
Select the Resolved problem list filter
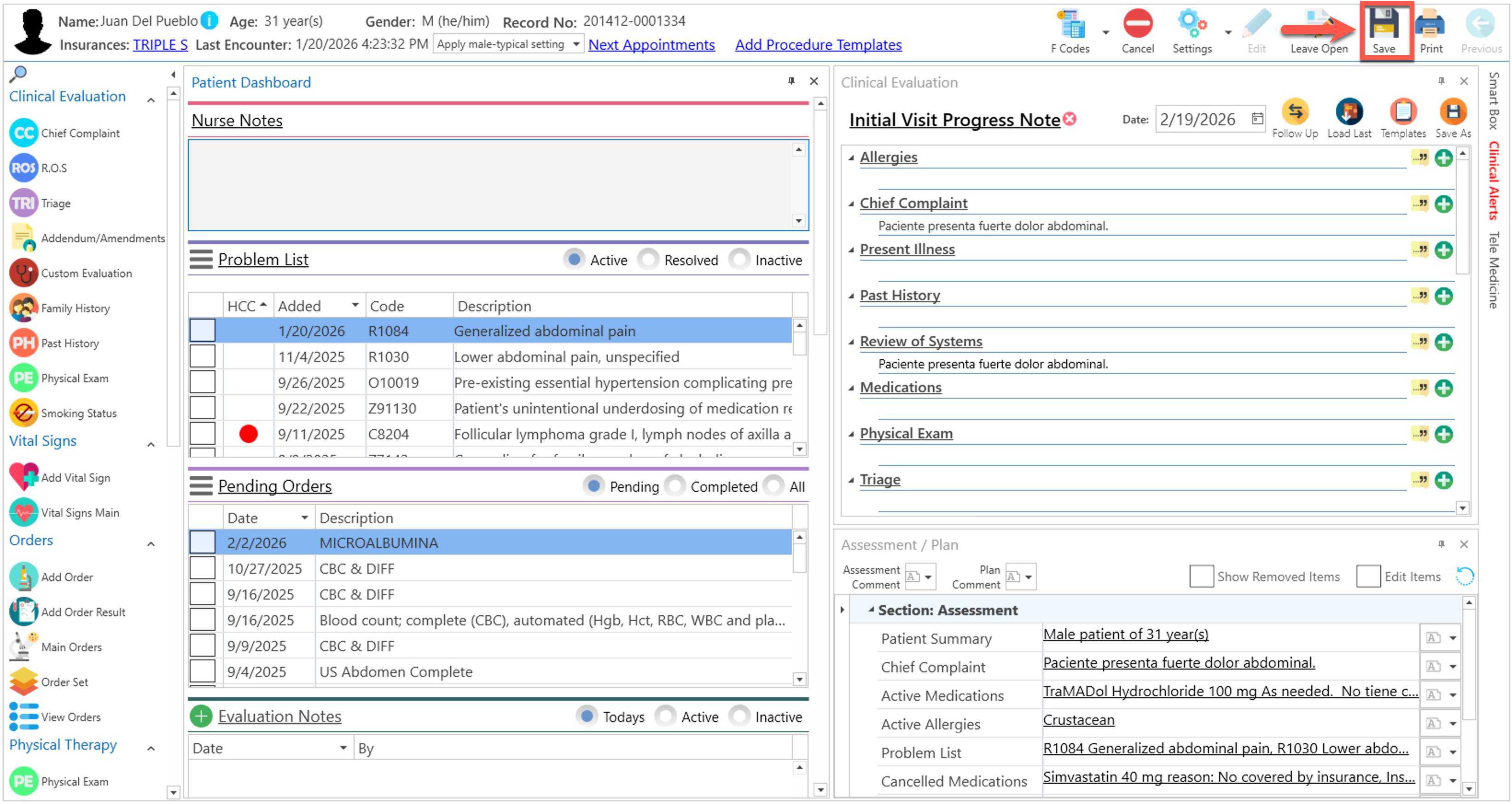coord(648,259)
